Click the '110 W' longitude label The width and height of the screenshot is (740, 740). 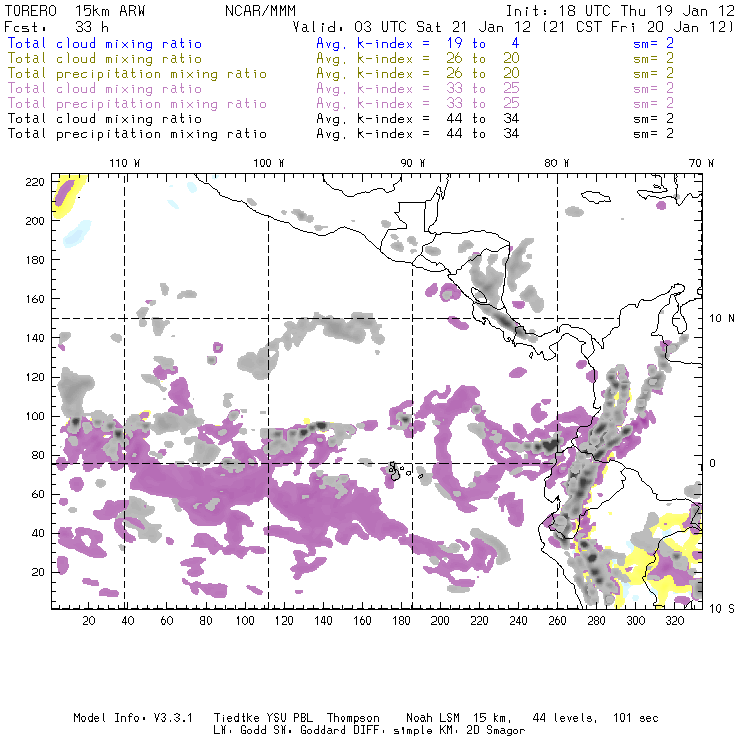tap(125, 163)
